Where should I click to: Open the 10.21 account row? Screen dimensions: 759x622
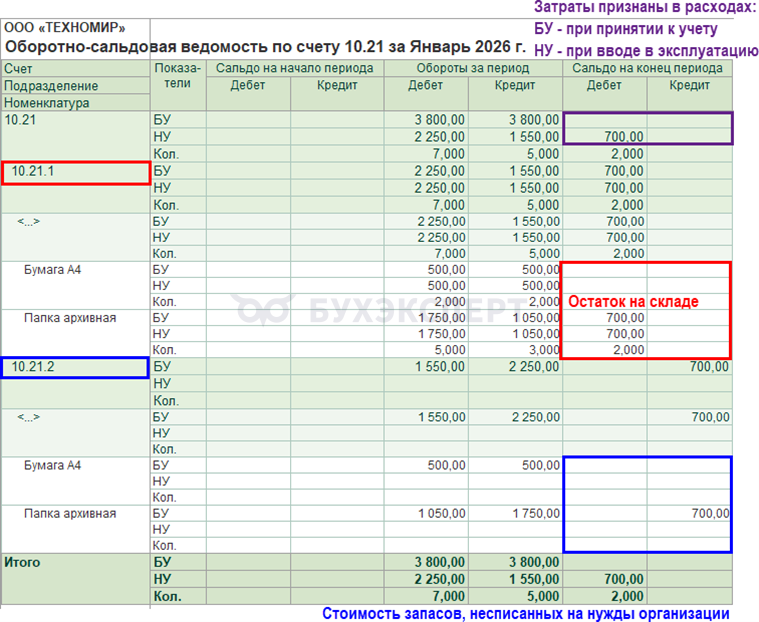(x=20, y=120)
